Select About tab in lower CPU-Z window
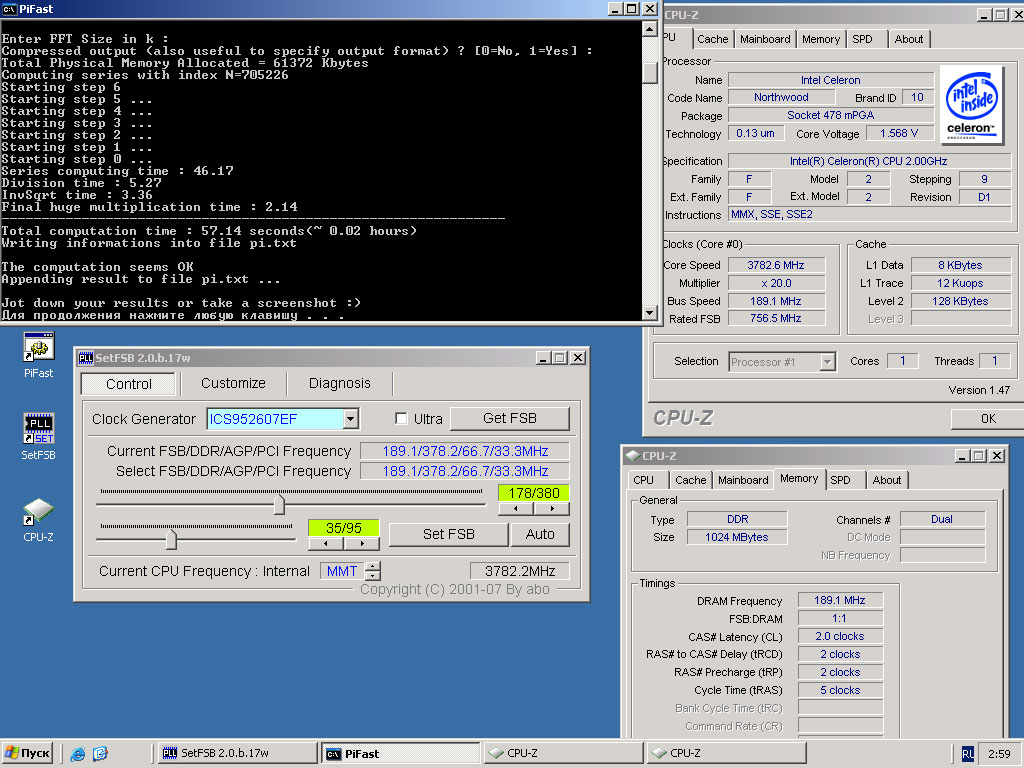 pyautogui.click(x=887, y=480)
